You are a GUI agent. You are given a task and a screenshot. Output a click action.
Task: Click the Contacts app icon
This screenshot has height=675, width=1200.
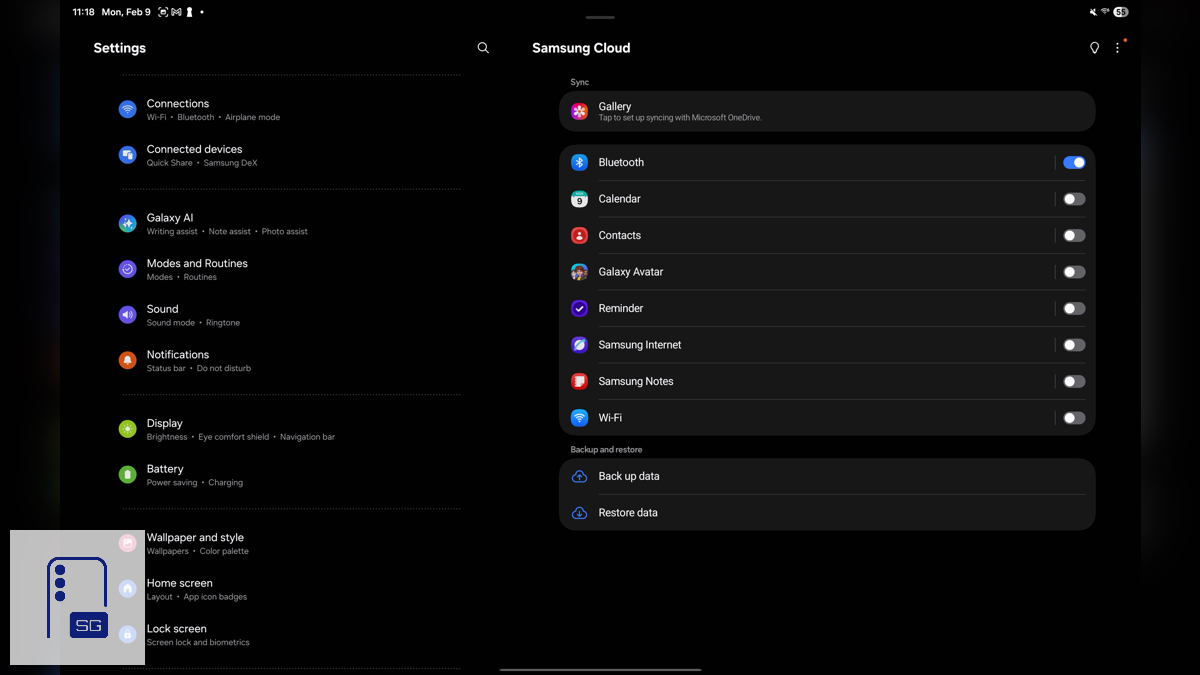579,235
